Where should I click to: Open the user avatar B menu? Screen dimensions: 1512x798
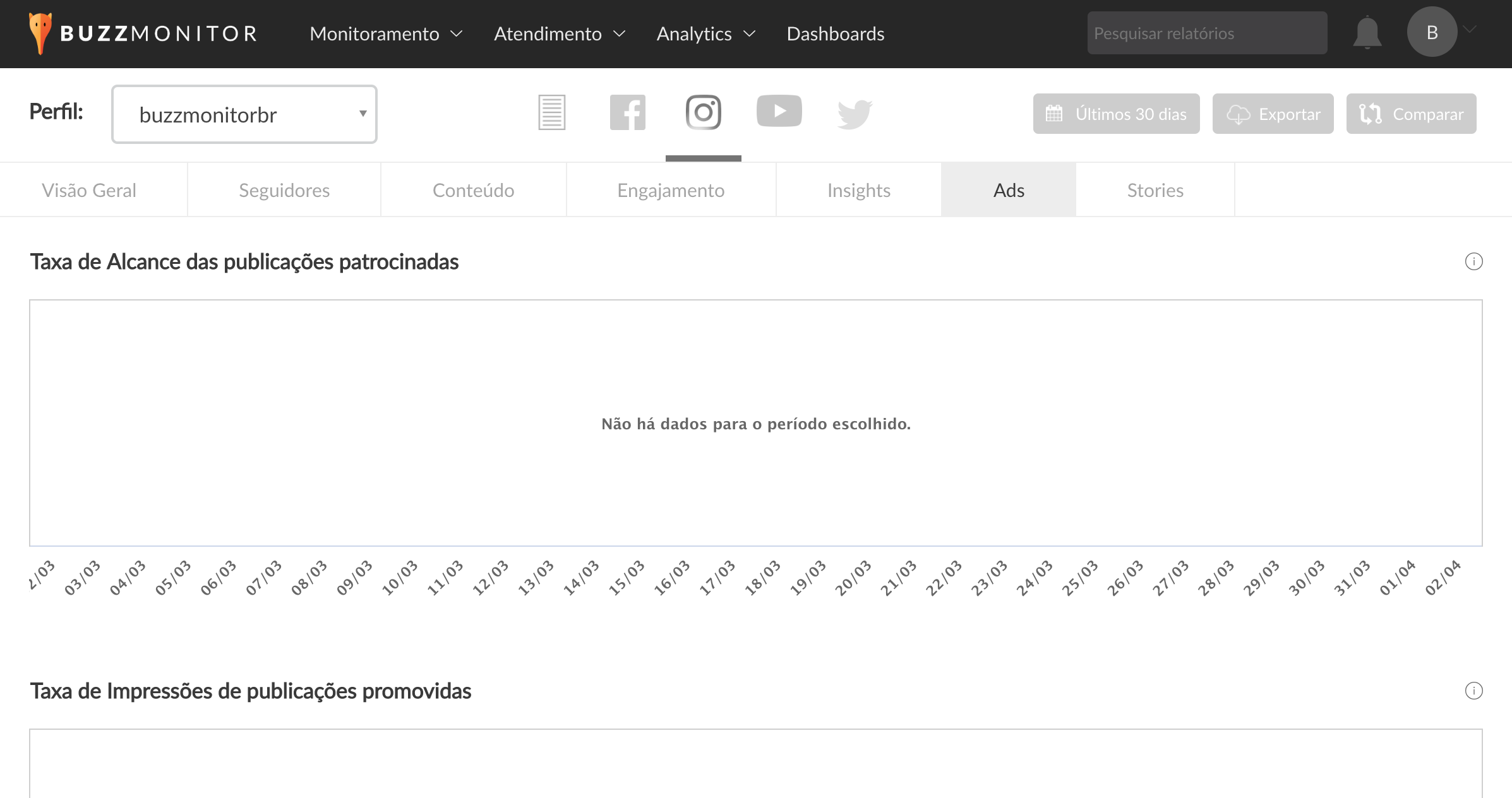tap(1432, 32)
